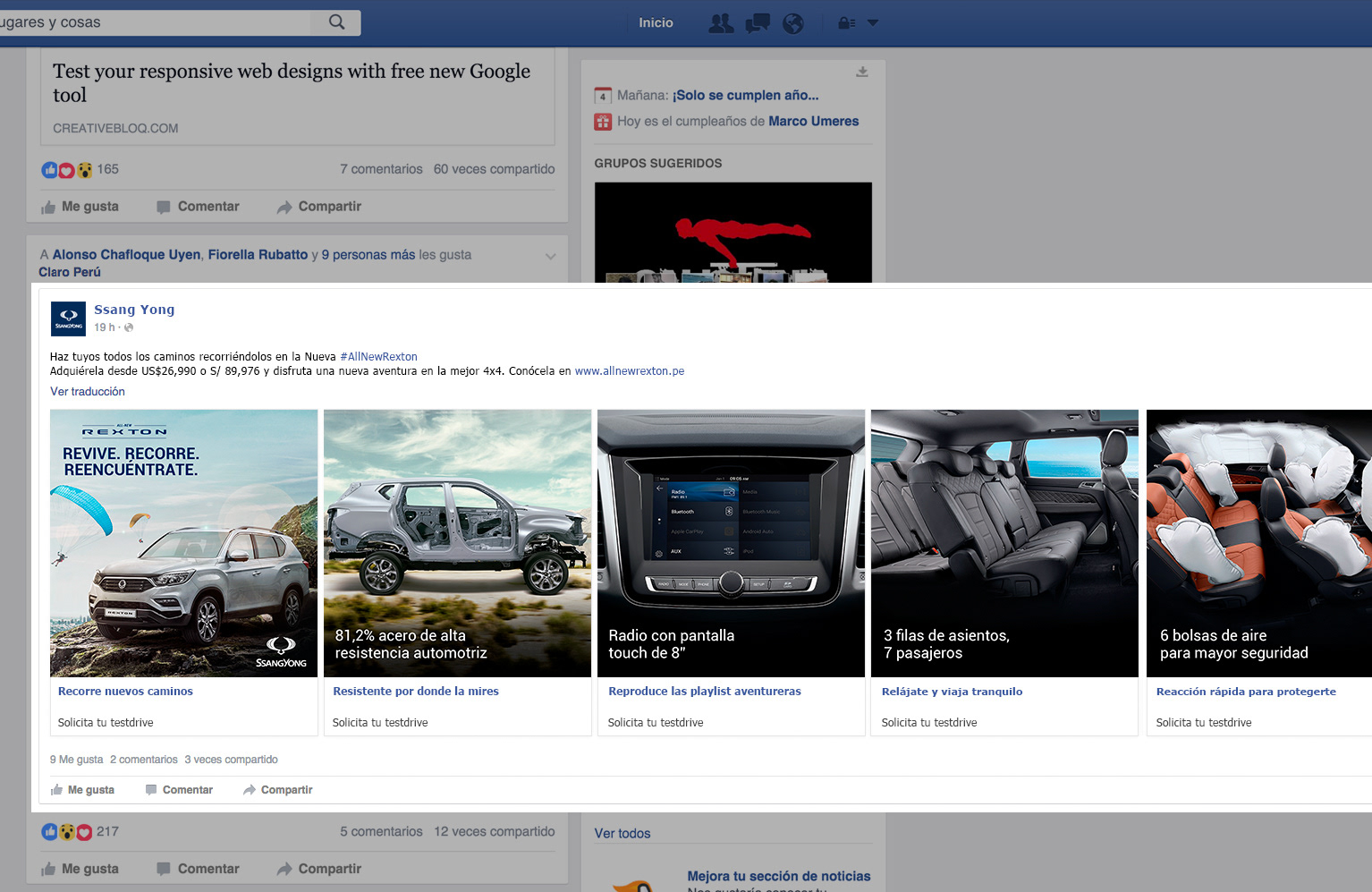
Task: Expand the Claro Perú post options chevron
Action: pos(550,256)
